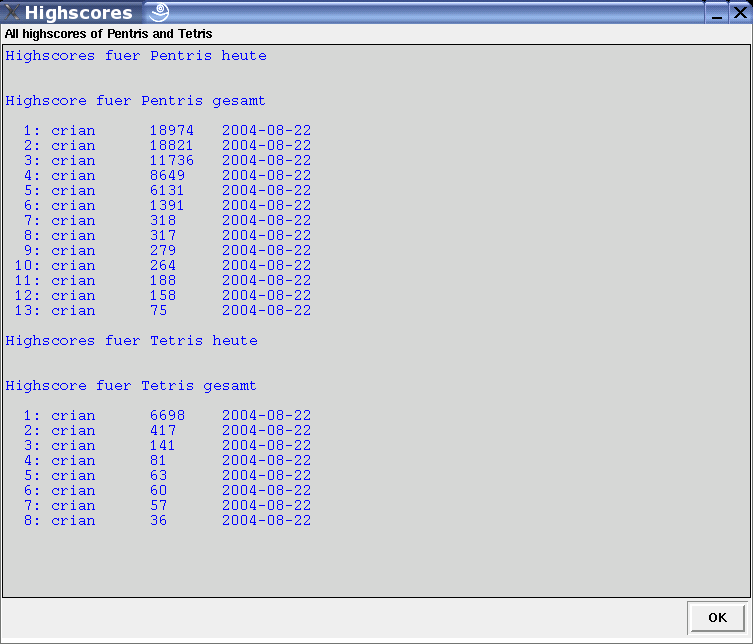This screenshot has width=753, height=644.
Task: Minimize the Highscores window
Action: (x=717, y=12)
